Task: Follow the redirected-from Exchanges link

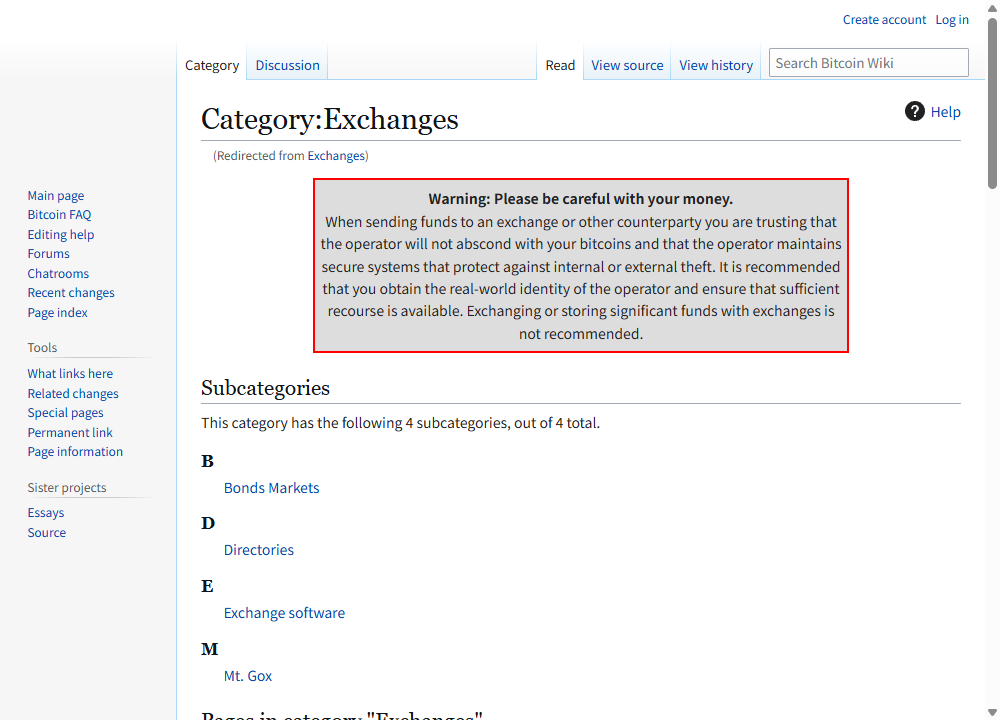Action: (x=336, y=156)
